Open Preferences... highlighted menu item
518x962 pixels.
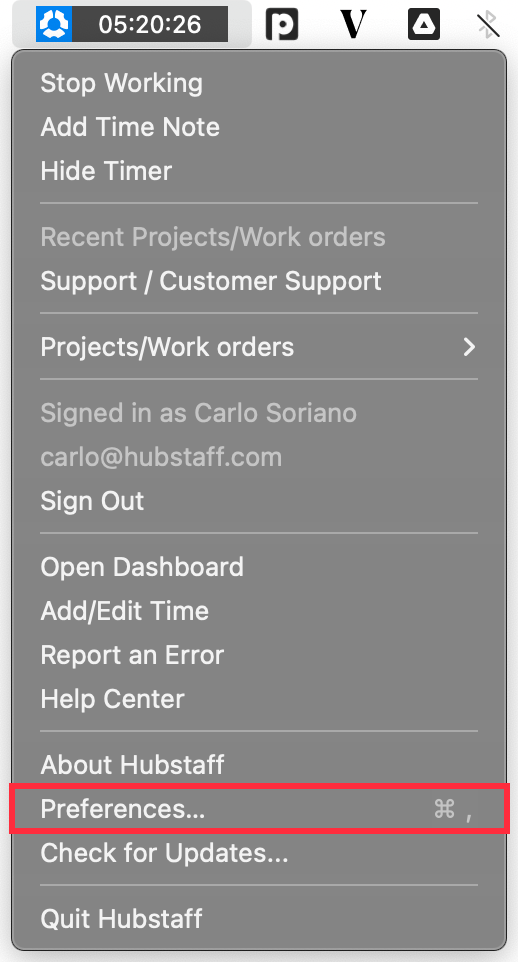point(259,809)
